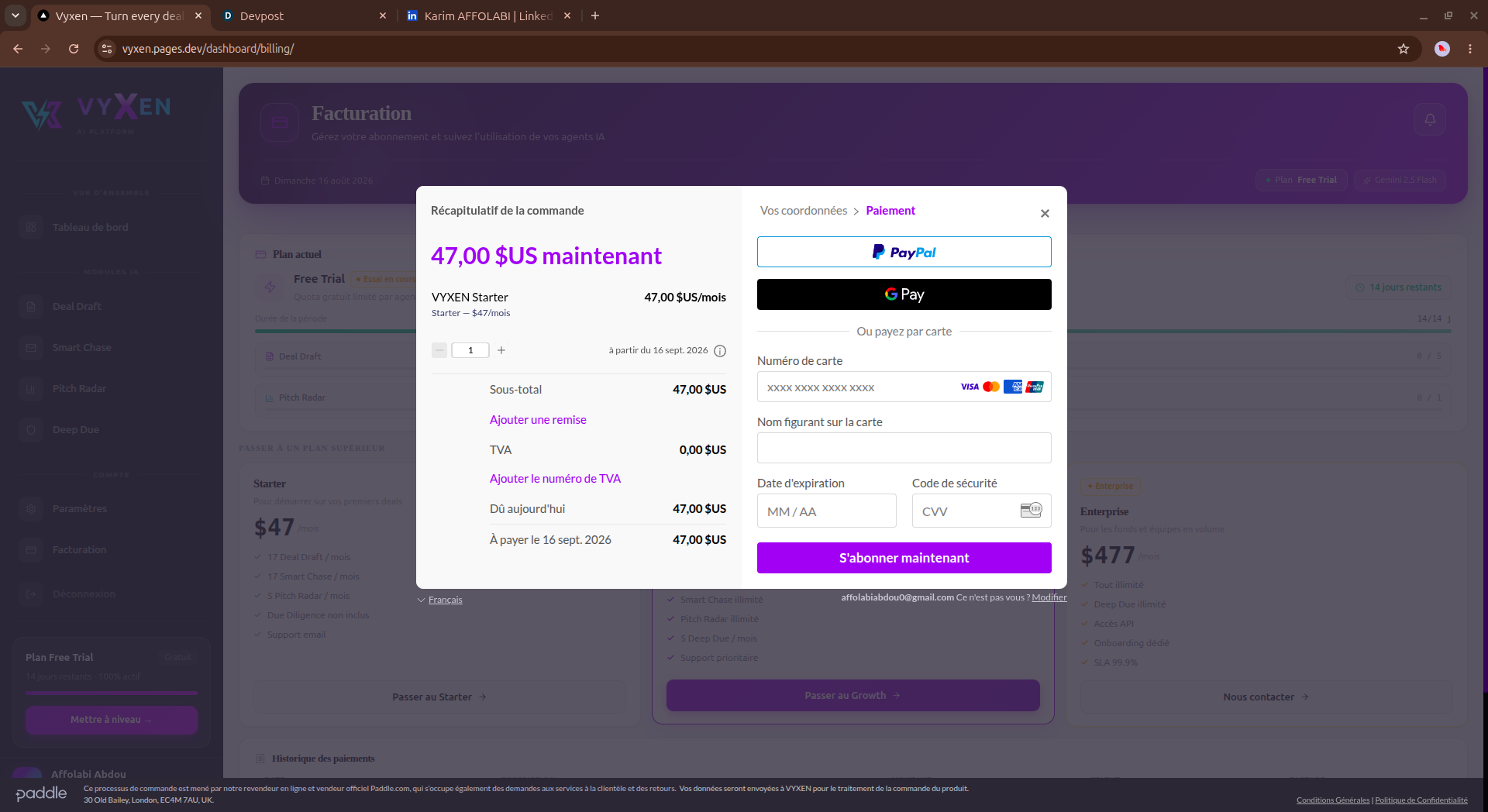Choose the Google Pay button
This screenshot has width=1488, height=812.
point(904,294)
